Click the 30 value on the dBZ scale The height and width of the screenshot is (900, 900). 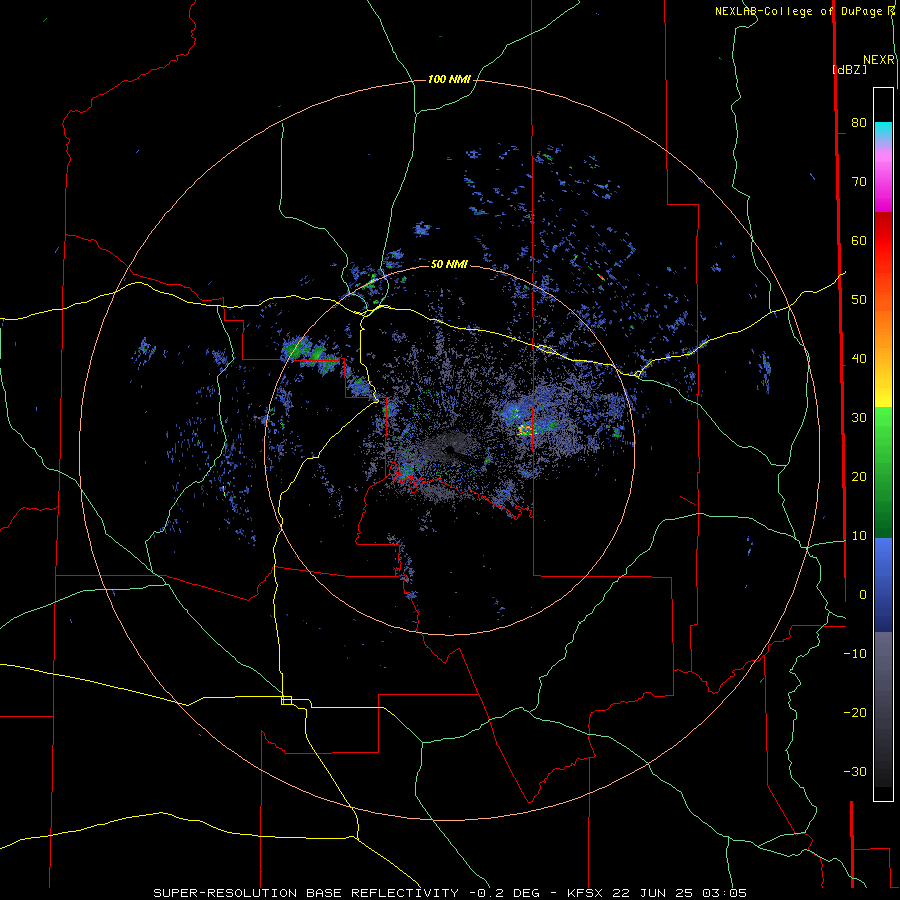click(859, 418)
